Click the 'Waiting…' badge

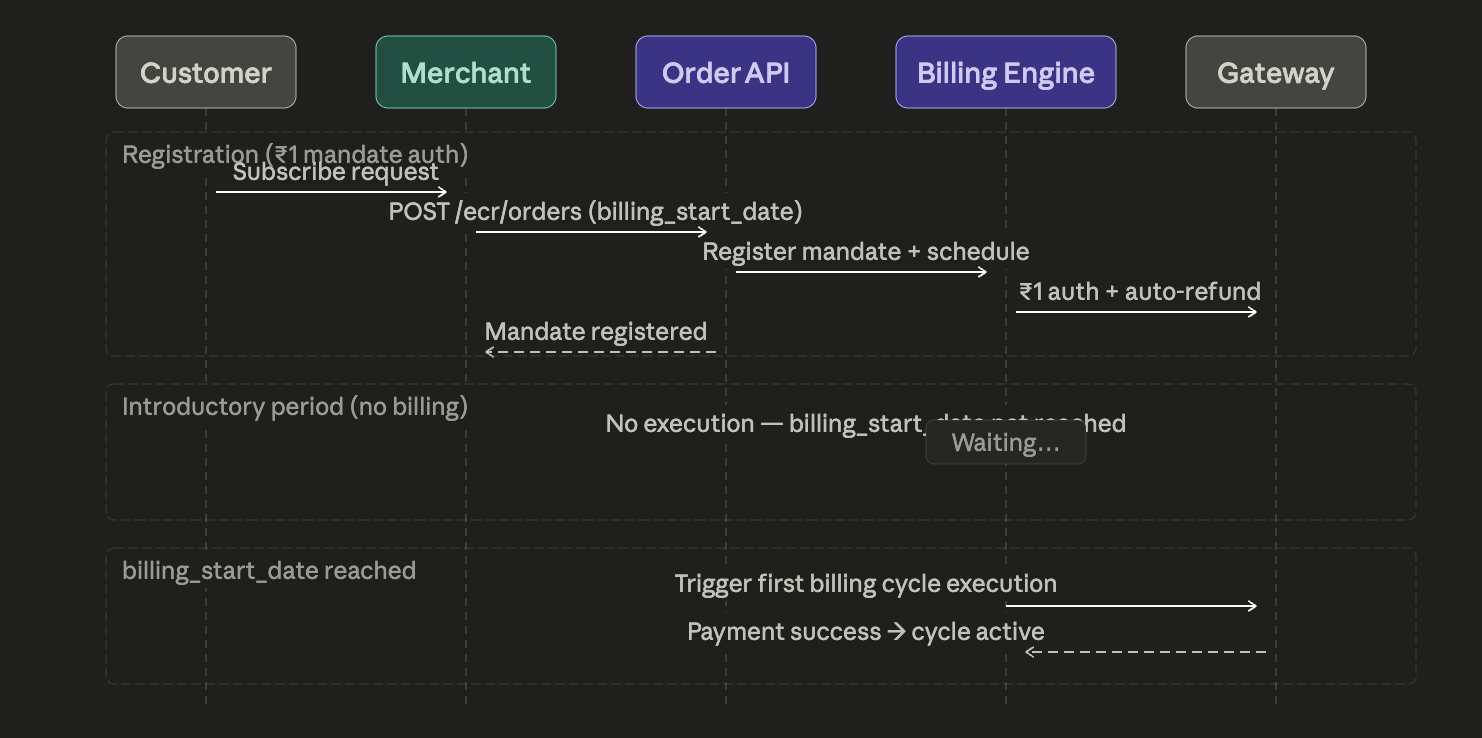point(1006,443)
